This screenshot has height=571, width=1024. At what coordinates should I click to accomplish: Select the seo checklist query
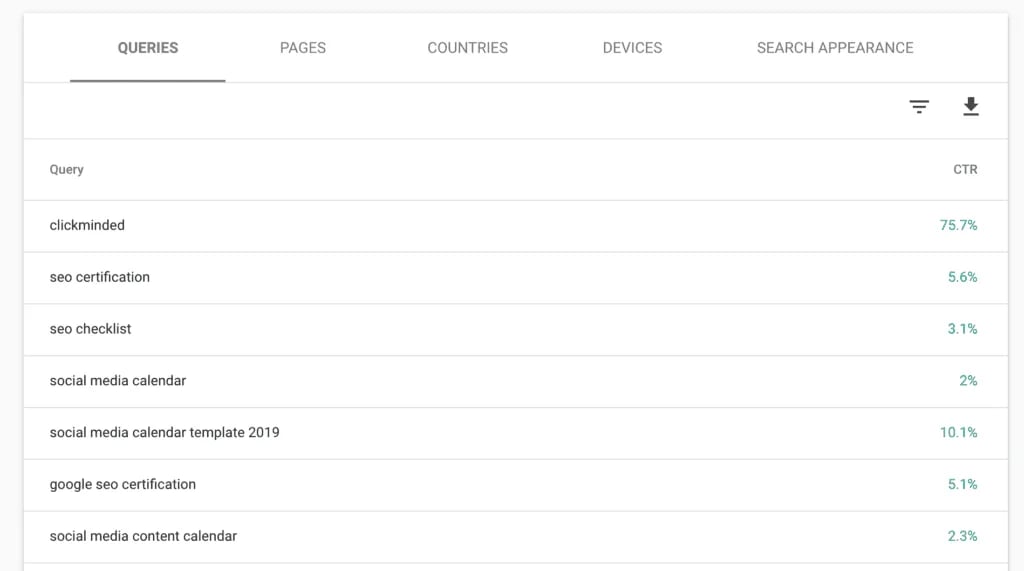click(x=91, y=329)
